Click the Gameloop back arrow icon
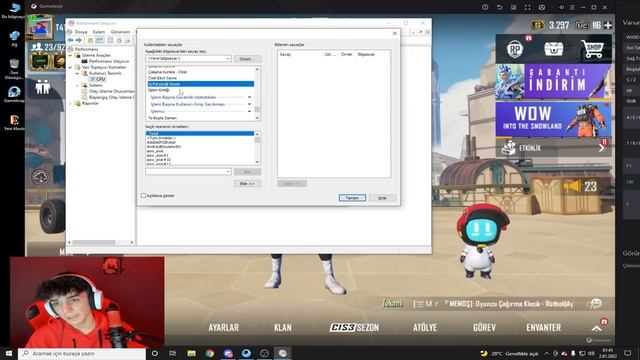Image resolution: width=640 pixels, height=360 pixels. (x=499, y=7)
